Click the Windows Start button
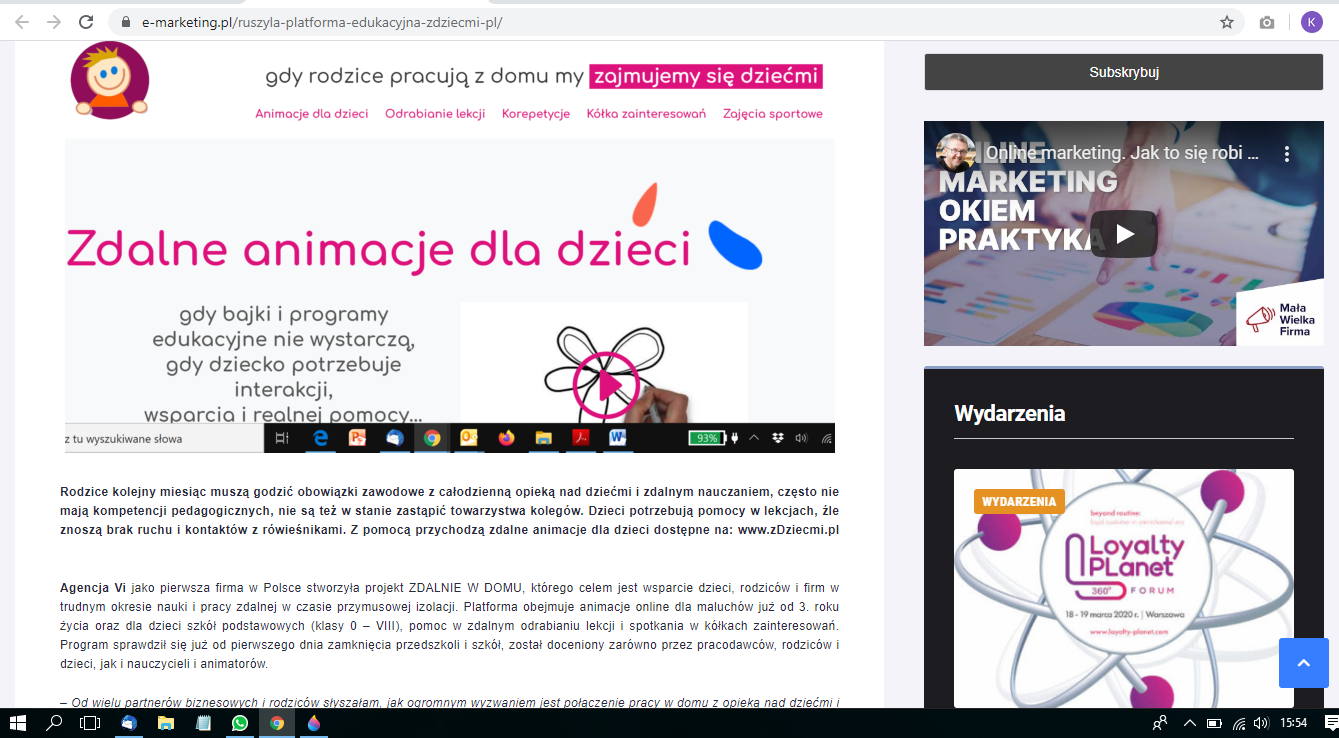 click(18, 723)
